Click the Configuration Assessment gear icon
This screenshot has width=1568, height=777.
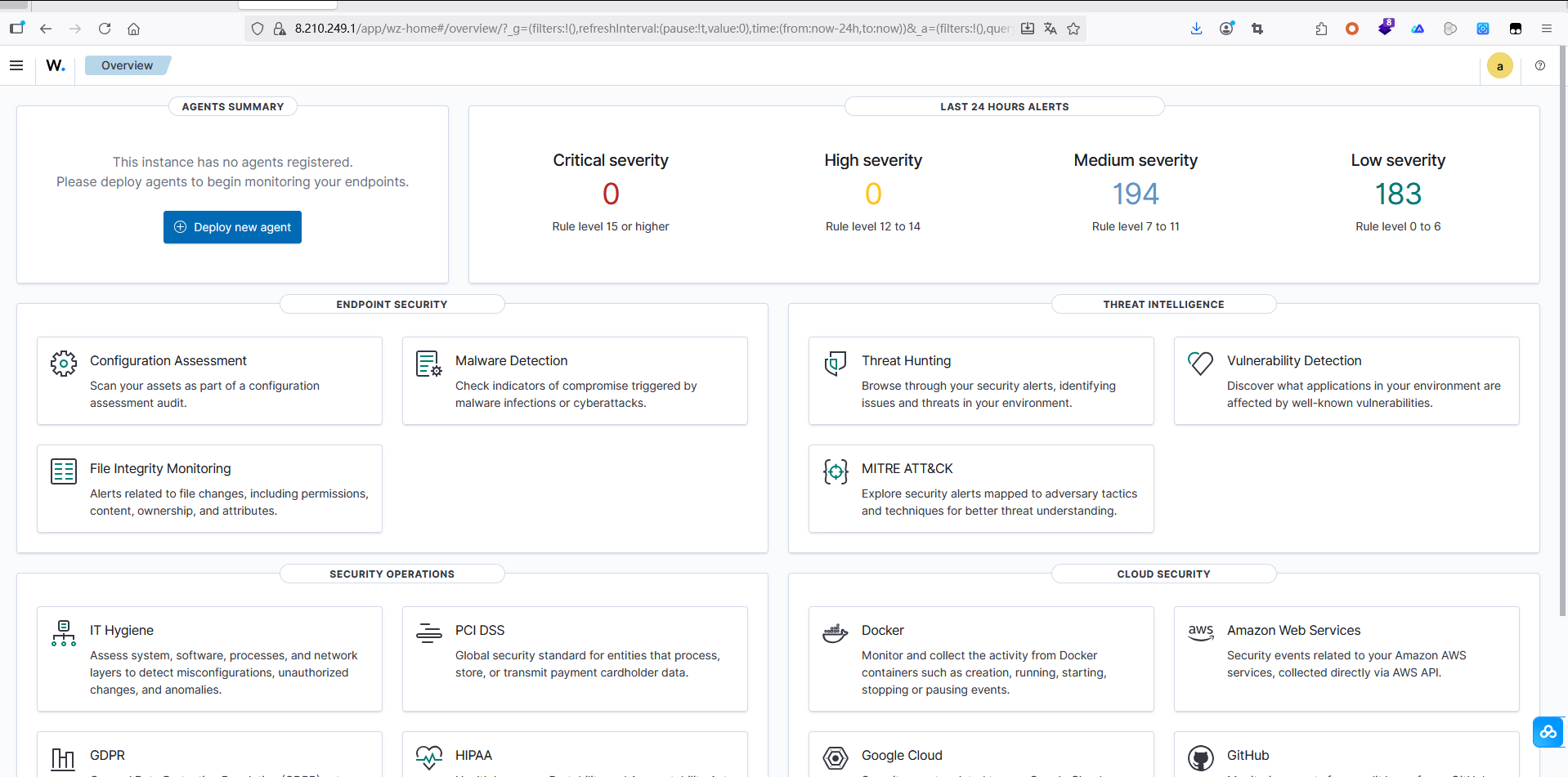pos(64,364)
